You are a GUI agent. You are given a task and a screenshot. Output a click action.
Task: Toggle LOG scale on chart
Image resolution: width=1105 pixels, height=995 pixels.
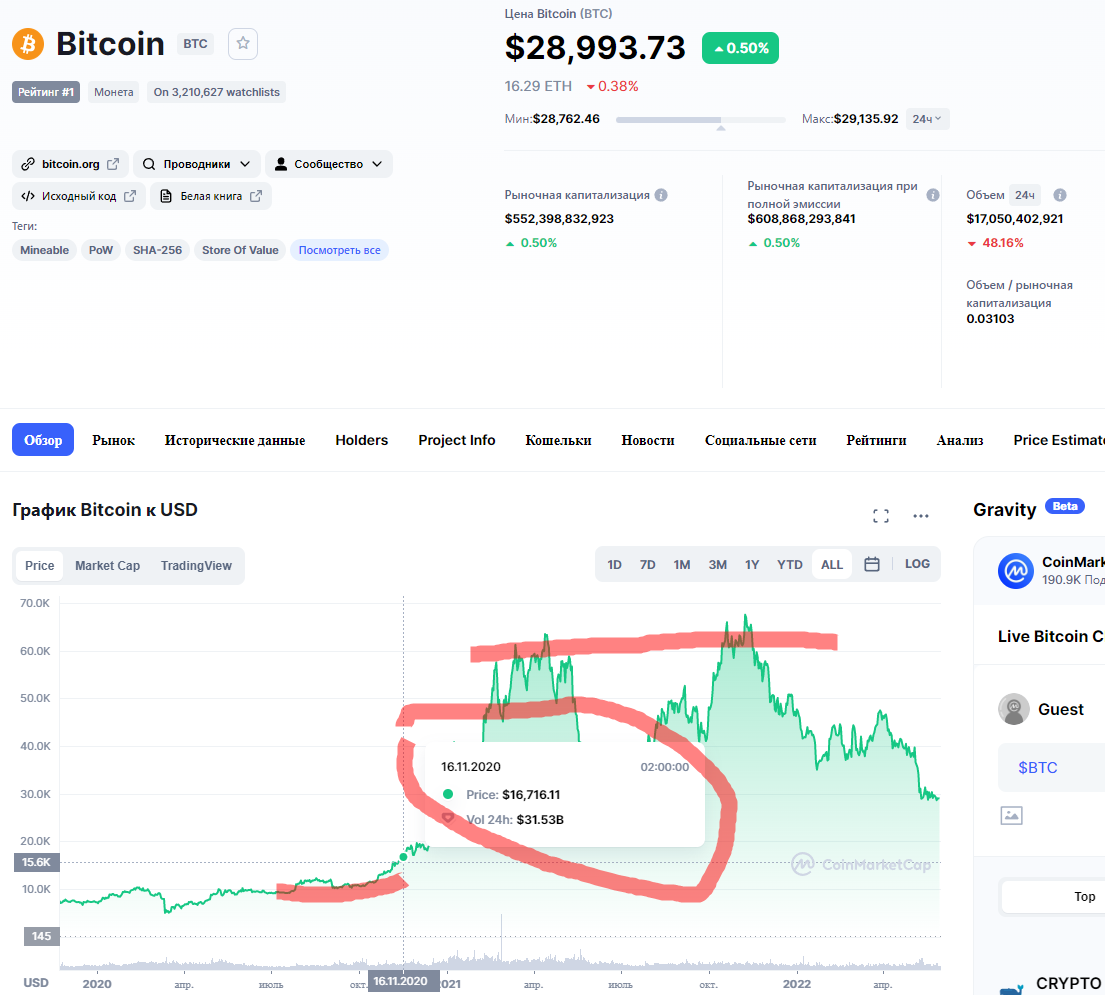[917, 564]
